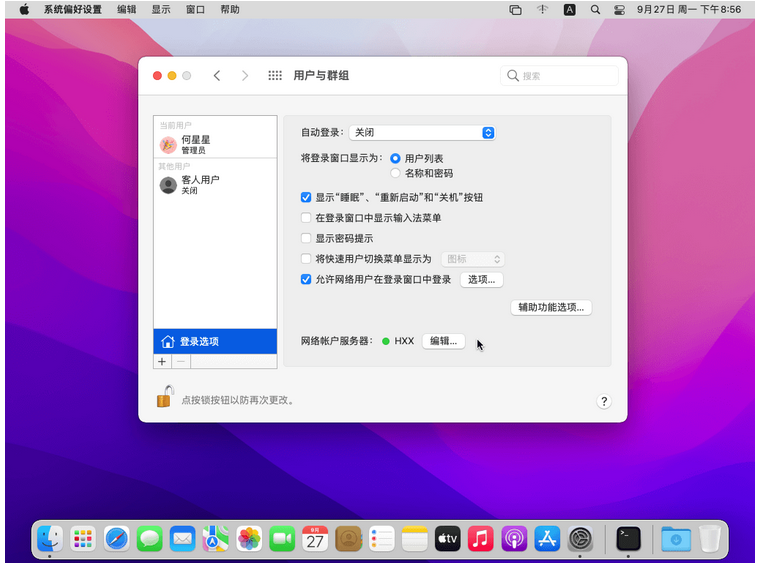Click the help question mark button

tap(603, 401)
